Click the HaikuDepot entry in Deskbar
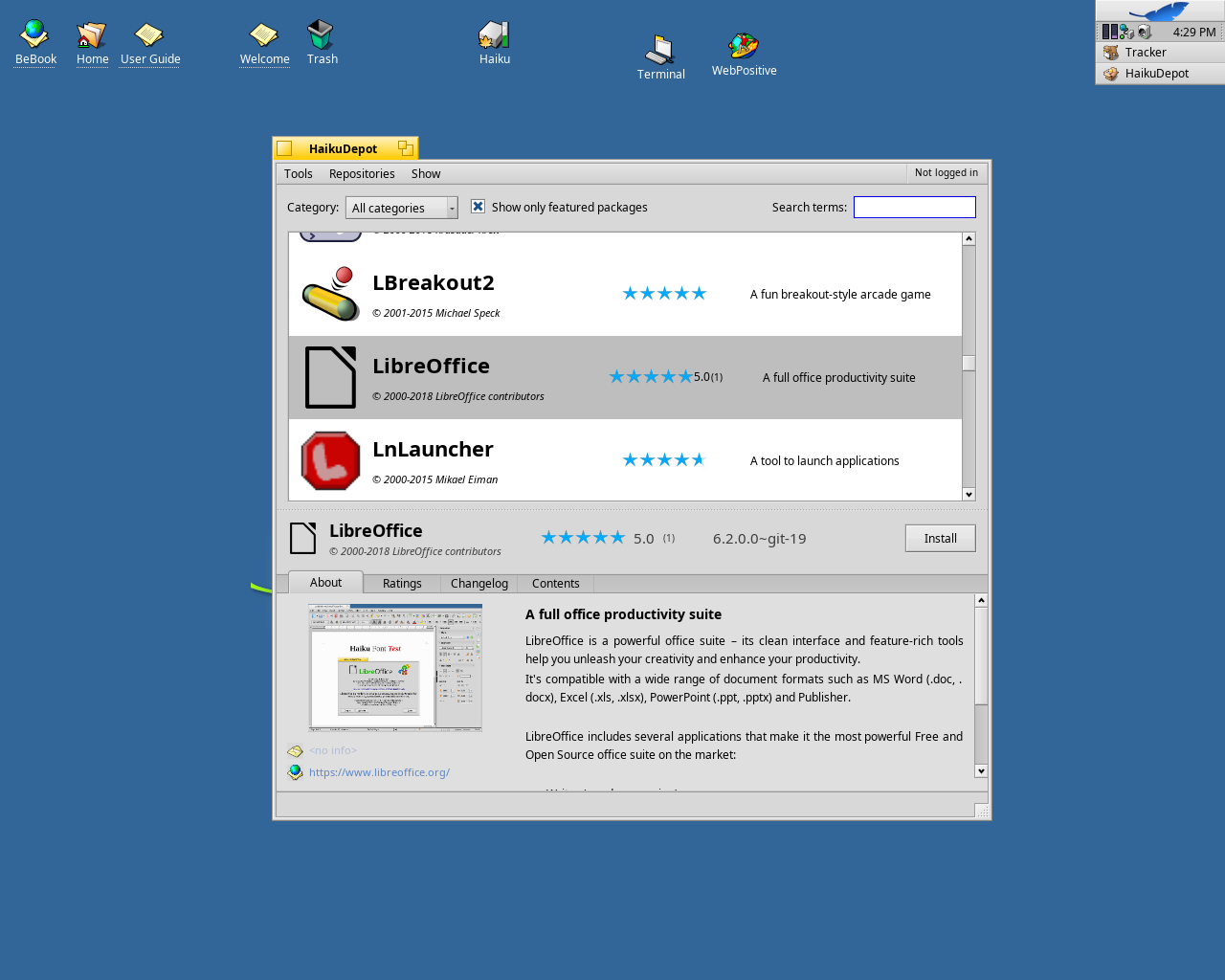 pyautogui.click(x=1160, y=74)
